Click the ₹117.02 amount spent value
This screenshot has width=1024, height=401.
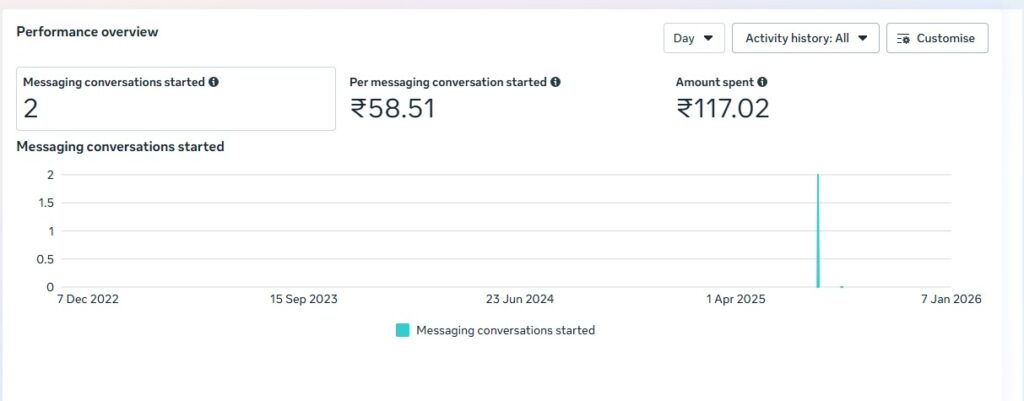(x=723, y=108)
